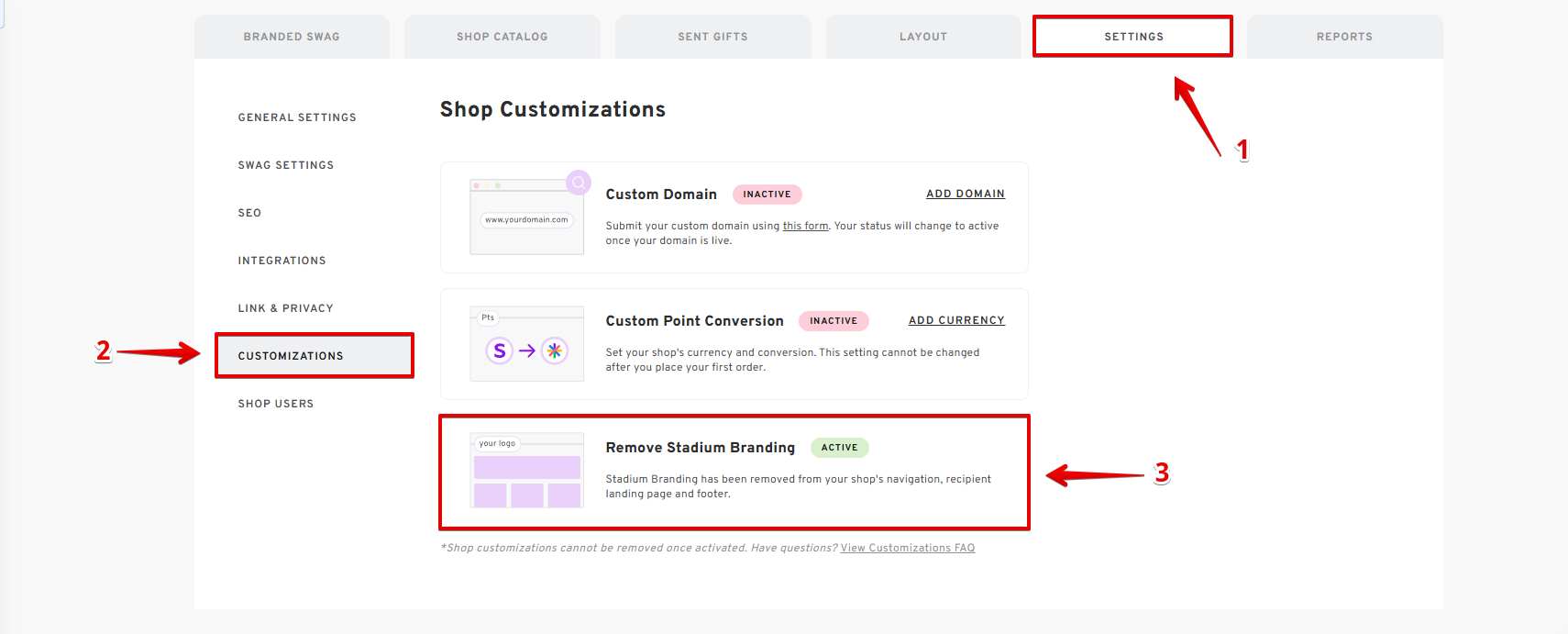
Task: Click the Custom Domain browser illustration
Action: [526, 218]
